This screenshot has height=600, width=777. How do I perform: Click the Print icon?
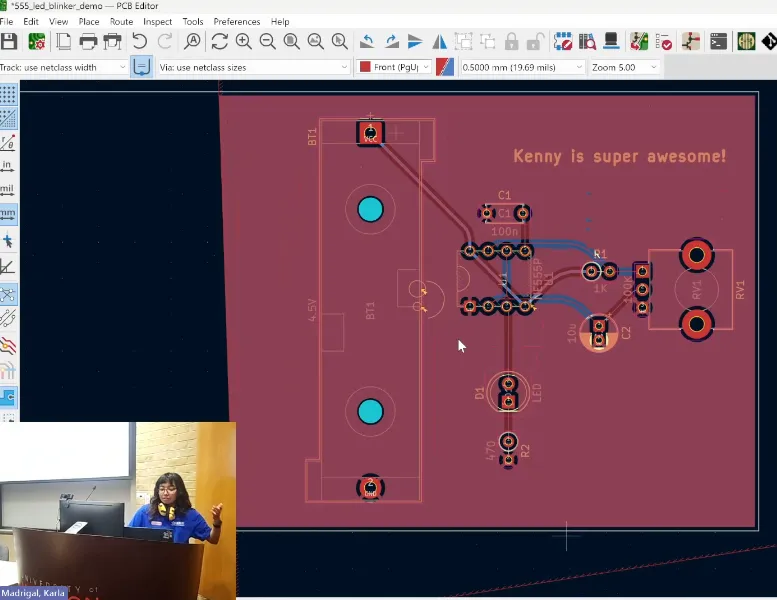pos(88,42)
